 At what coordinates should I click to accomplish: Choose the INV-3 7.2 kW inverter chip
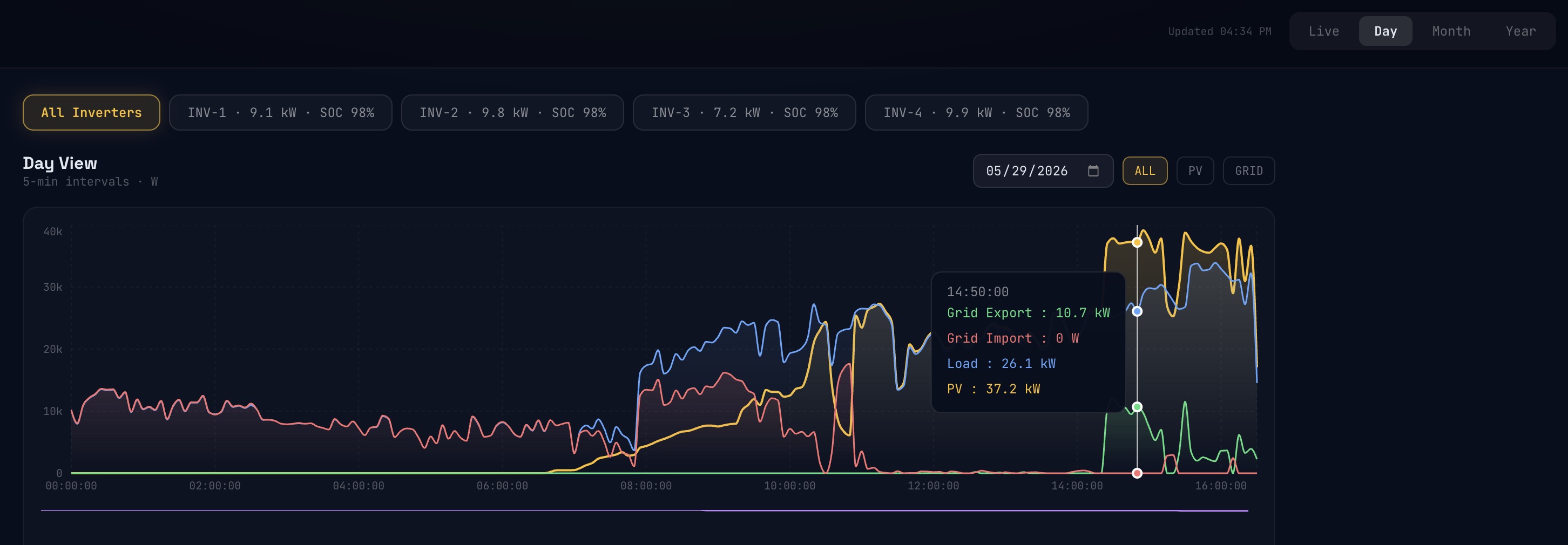pyautogui.click(x=745, y=113)
